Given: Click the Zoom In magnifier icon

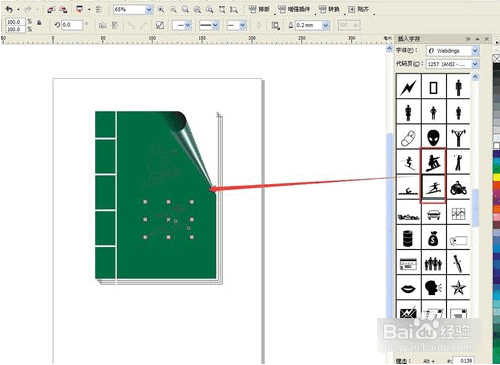Looking at the screenshot, I should tap(161, 9).
